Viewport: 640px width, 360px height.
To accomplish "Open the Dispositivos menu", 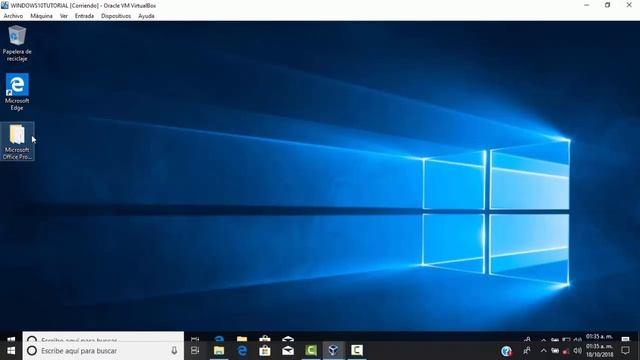I will [116, 16].
